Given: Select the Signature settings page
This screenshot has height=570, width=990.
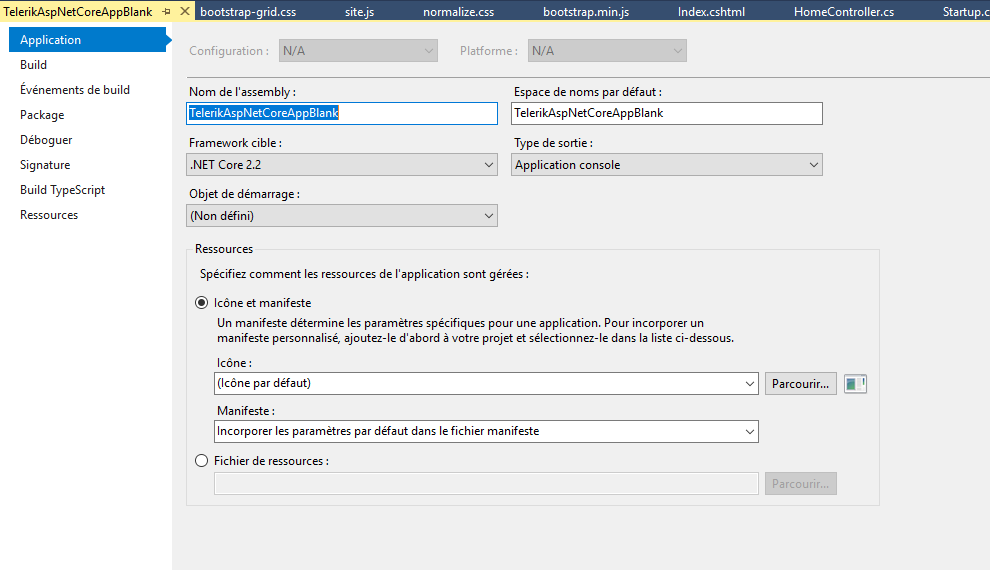Looking at the screenshot, I should coord(45,165).
